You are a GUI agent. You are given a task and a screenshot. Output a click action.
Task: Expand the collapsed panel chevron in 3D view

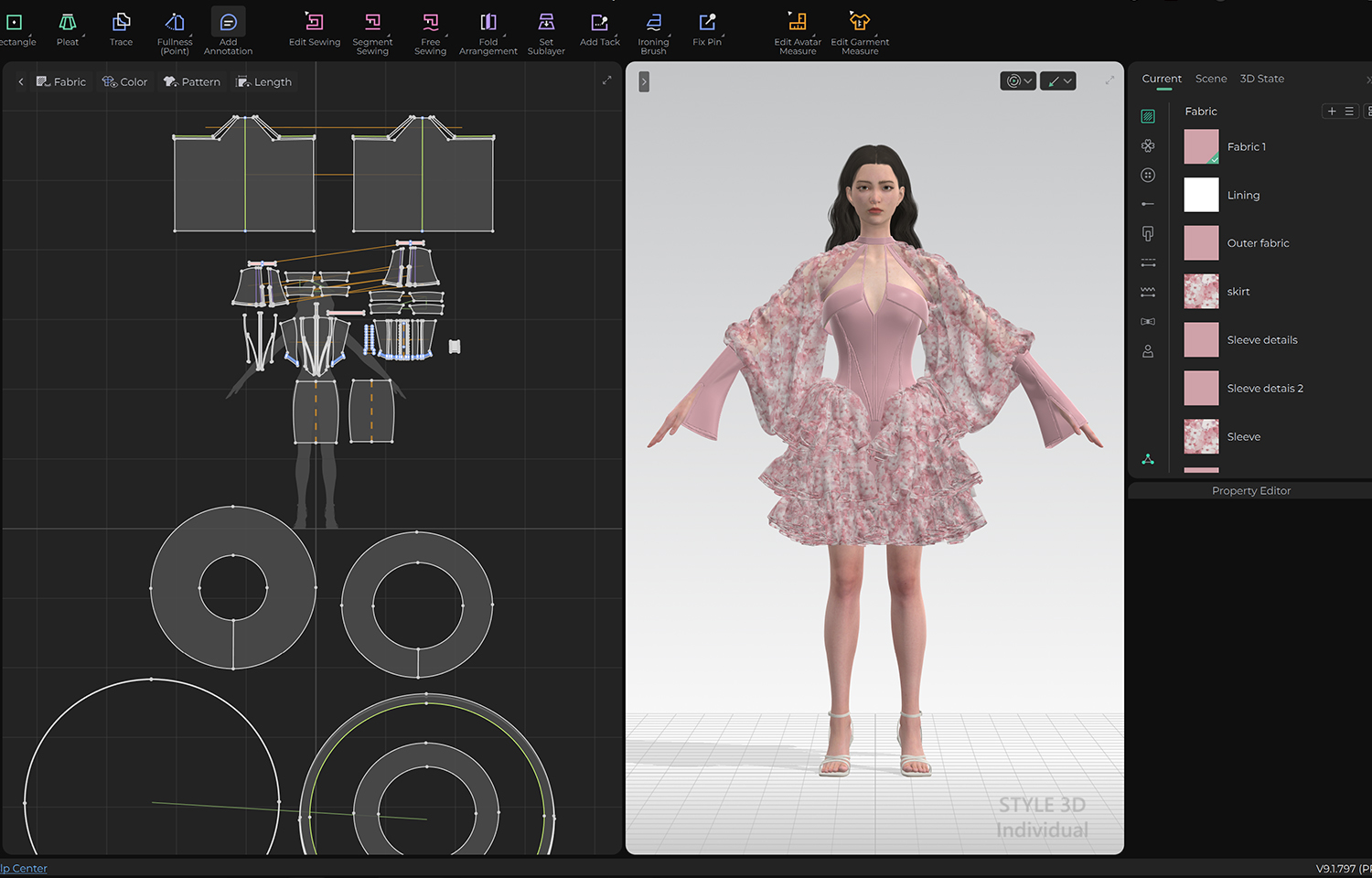click(x=644, y=81)
